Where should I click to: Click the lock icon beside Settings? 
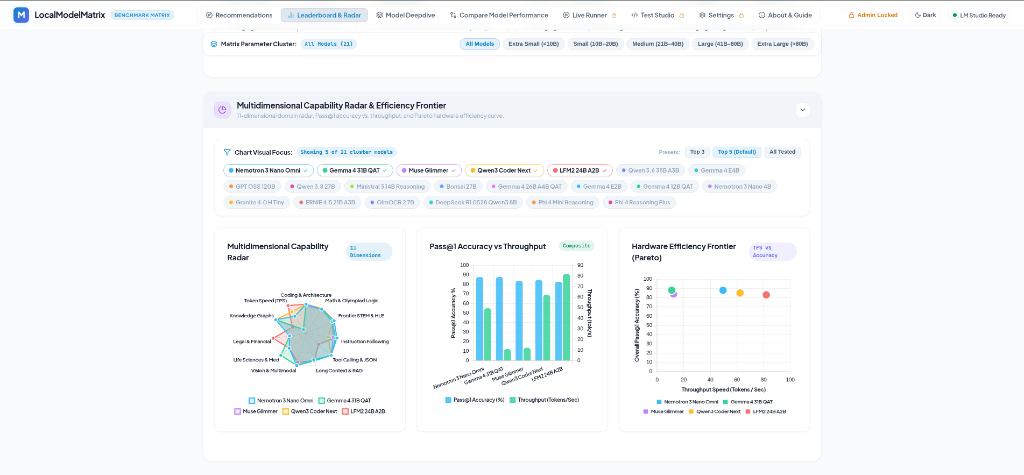coord(741,15)
